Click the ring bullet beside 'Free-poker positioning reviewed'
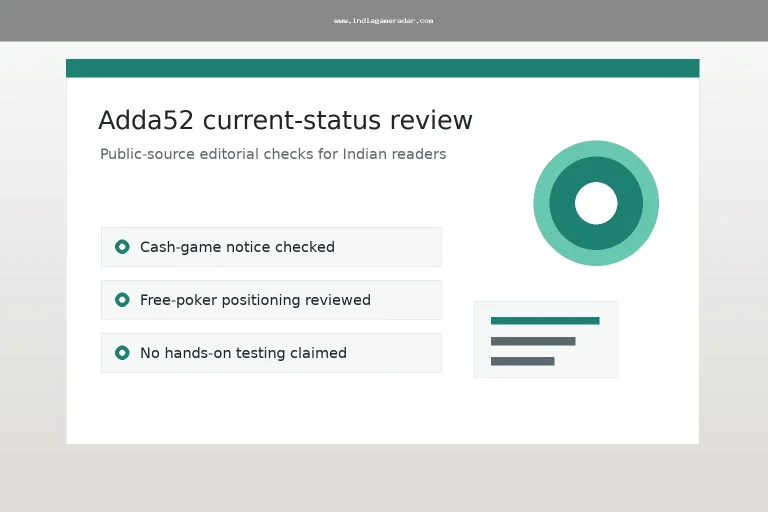This screenshot has height=512, width=768. tap(122, 300)
